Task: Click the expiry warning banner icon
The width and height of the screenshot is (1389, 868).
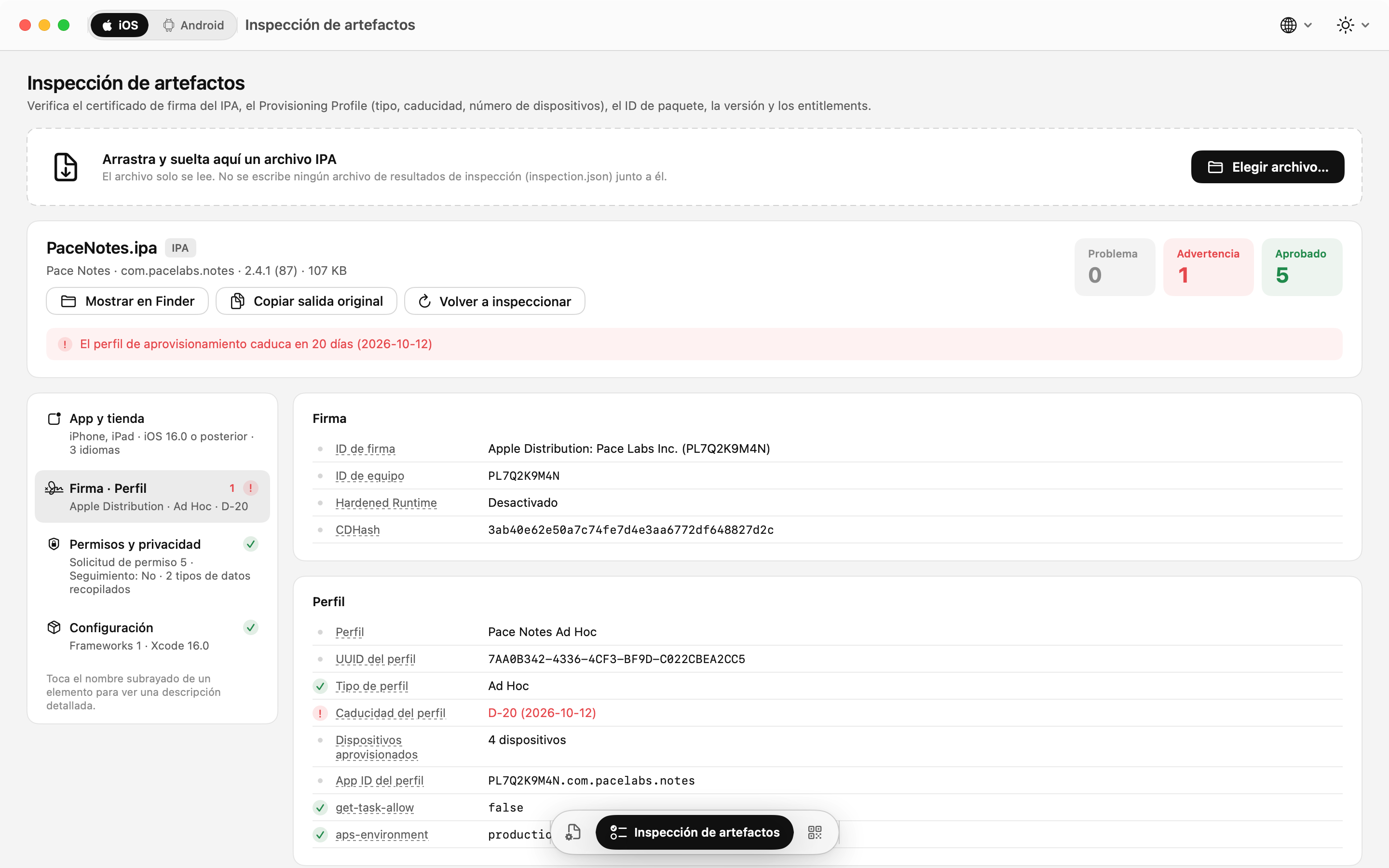Action: 65,344
